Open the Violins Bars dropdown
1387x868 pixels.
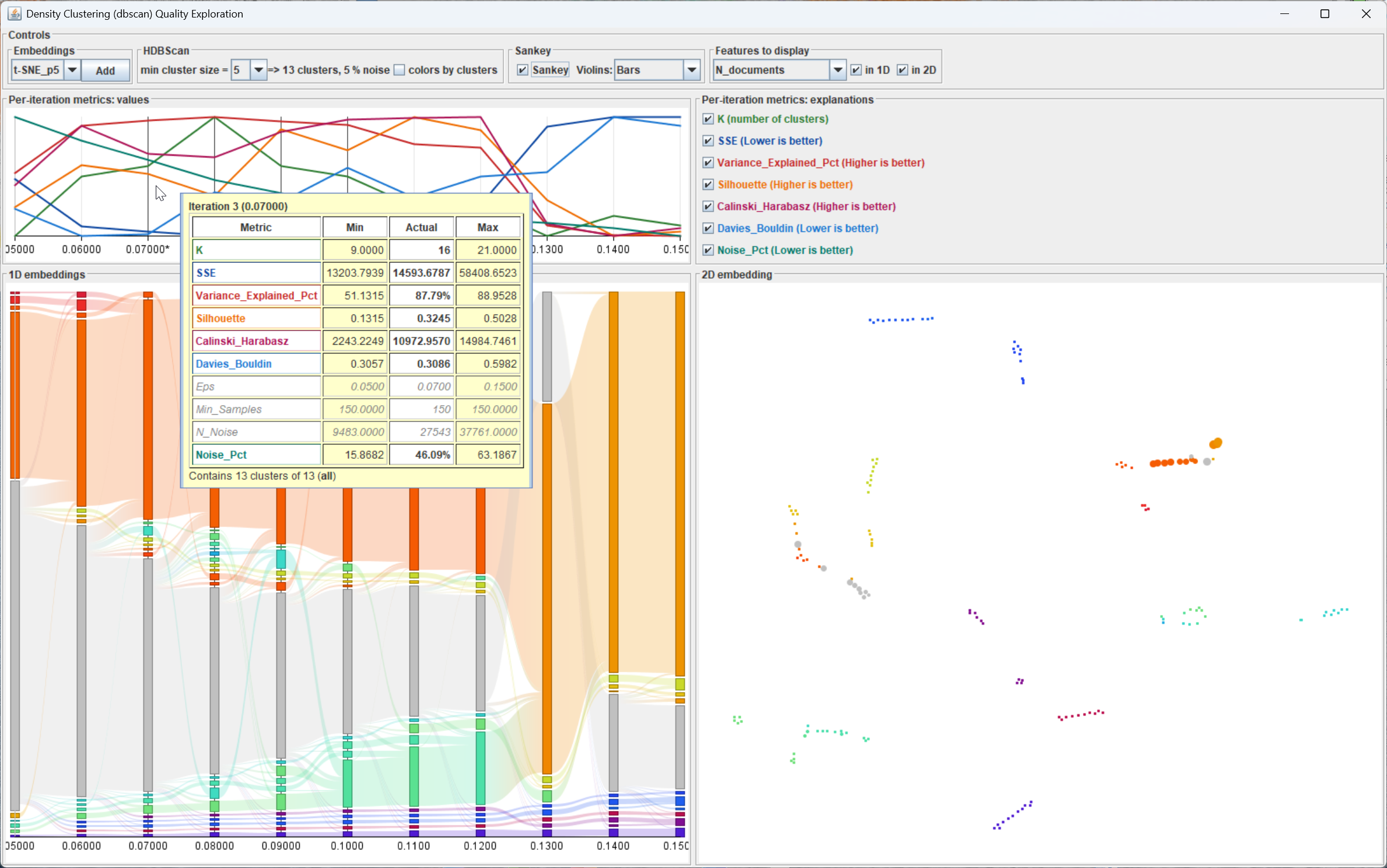[692, 70]
